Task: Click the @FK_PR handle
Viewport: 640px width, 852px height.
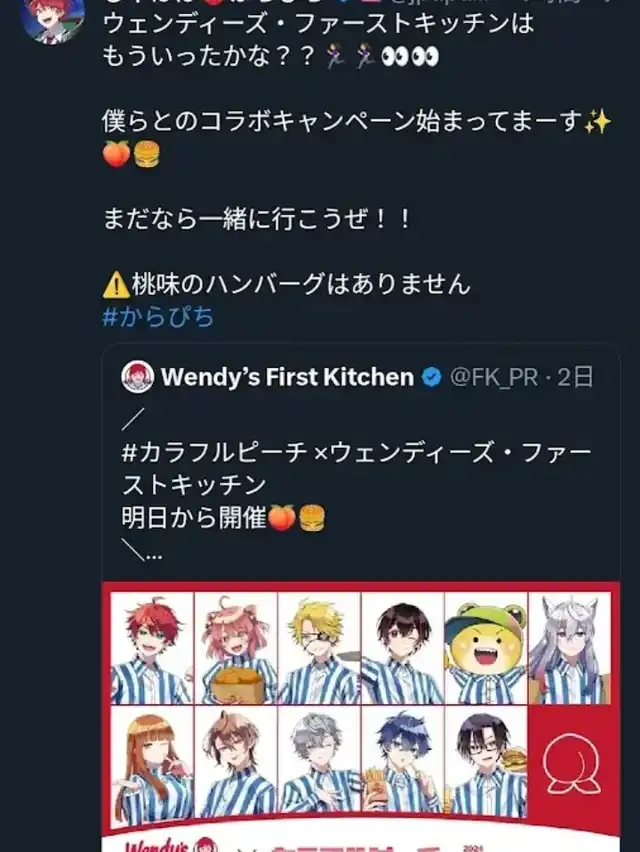Action: tap(493, 377)
